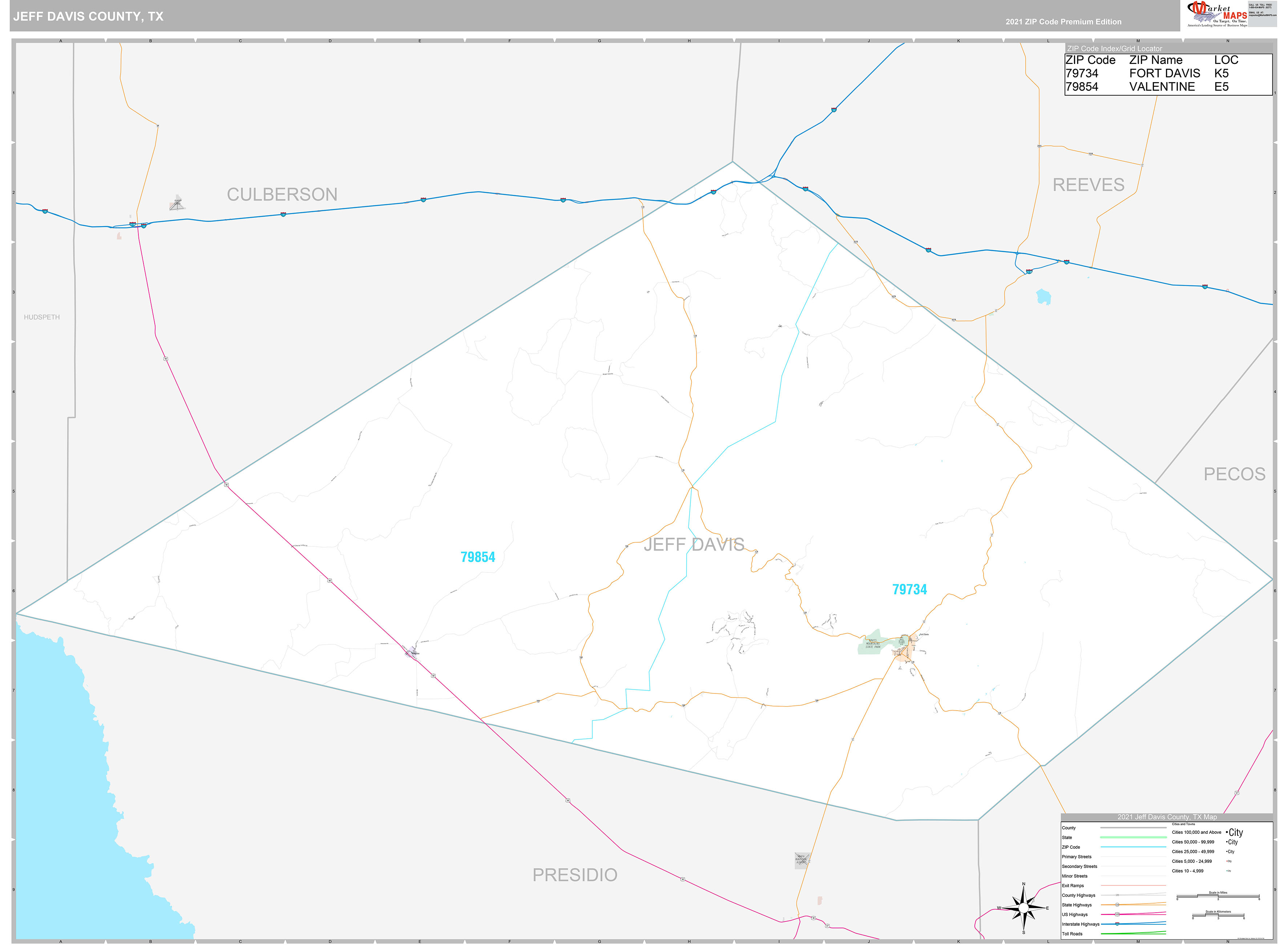The image size is (1288, 945).
Task: Click the Interstate Highways shield symbol in legend
Action: coord(1117,924)
